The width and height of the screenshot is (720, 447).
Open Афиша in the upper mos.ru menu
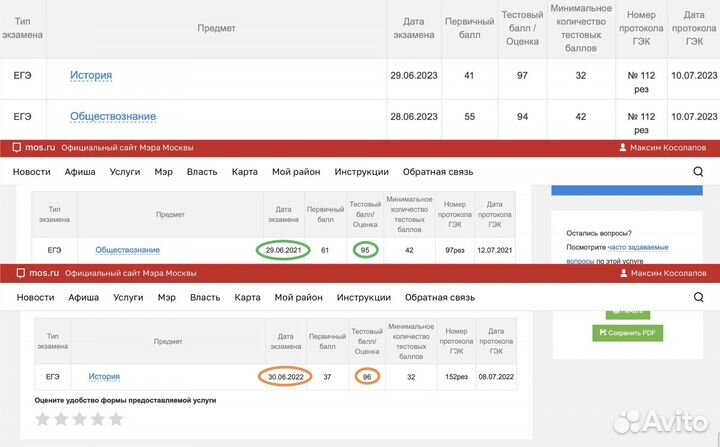80,172
